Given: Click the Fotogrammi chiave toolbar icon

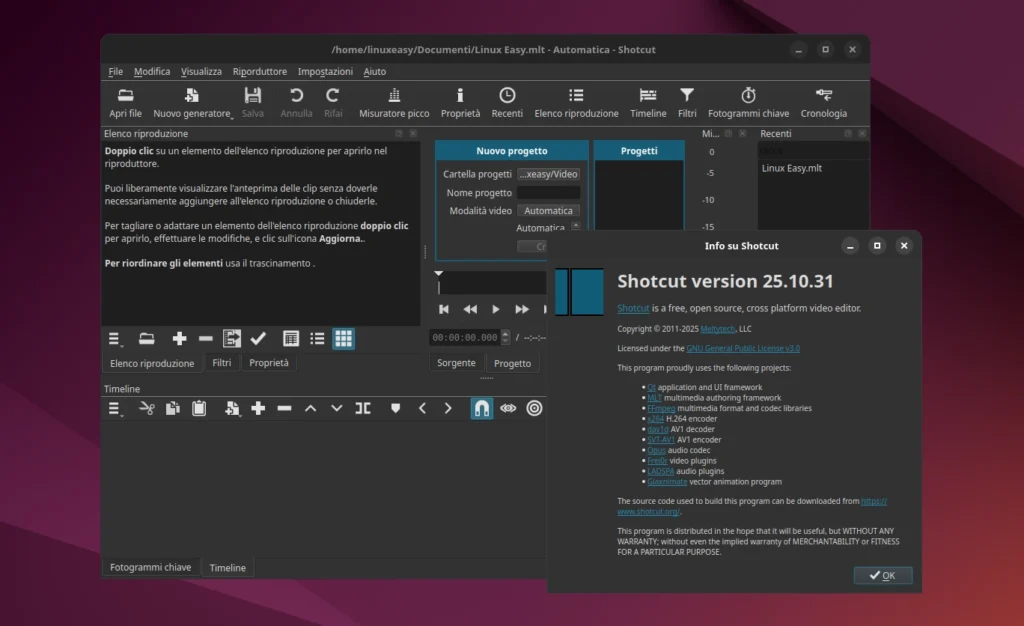Looking at the screenshot, I should pyautogui.click(x=748, y=100).
